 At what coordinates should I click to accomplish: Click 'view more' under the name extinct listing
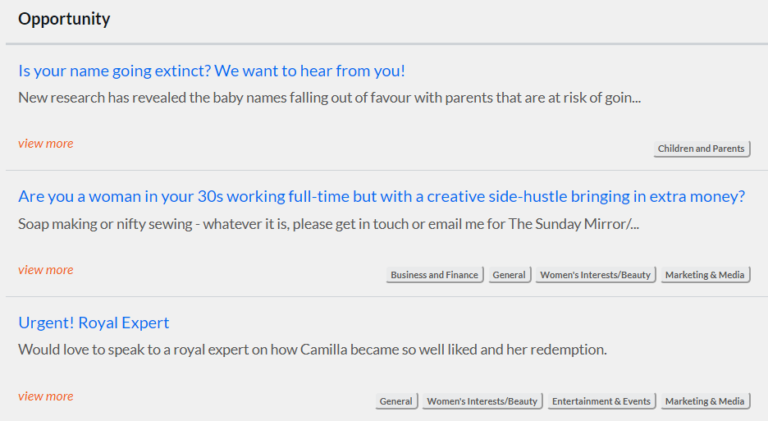click(45, 143)
